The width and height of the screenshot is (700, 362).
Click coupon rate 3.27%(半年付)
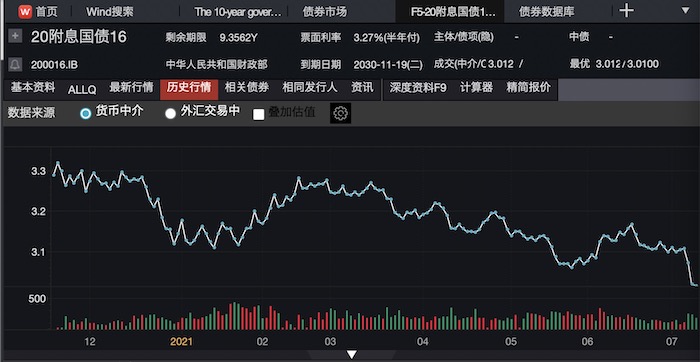tap(387, 38)
